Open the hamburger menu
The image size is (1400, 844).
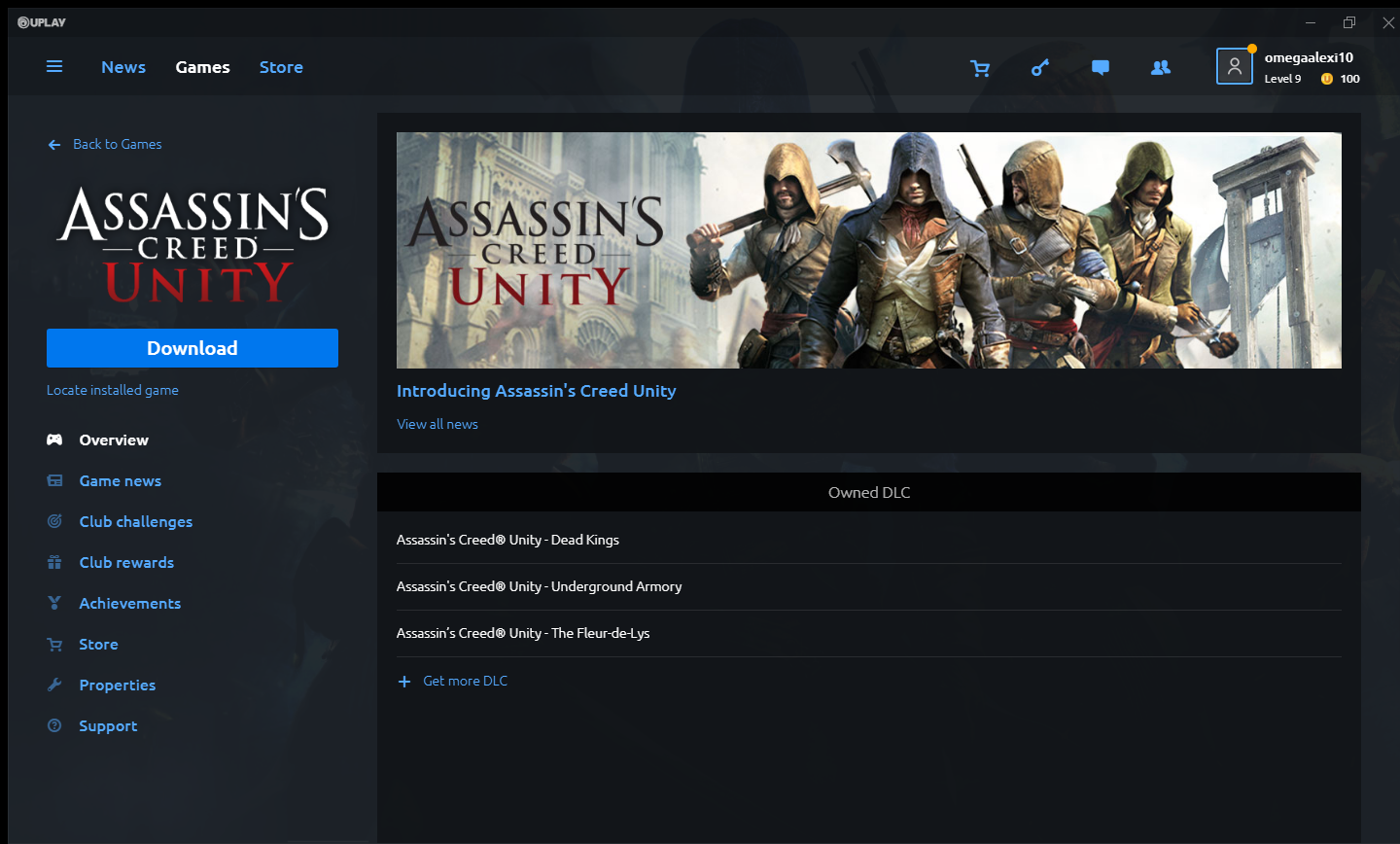[54, 67]
